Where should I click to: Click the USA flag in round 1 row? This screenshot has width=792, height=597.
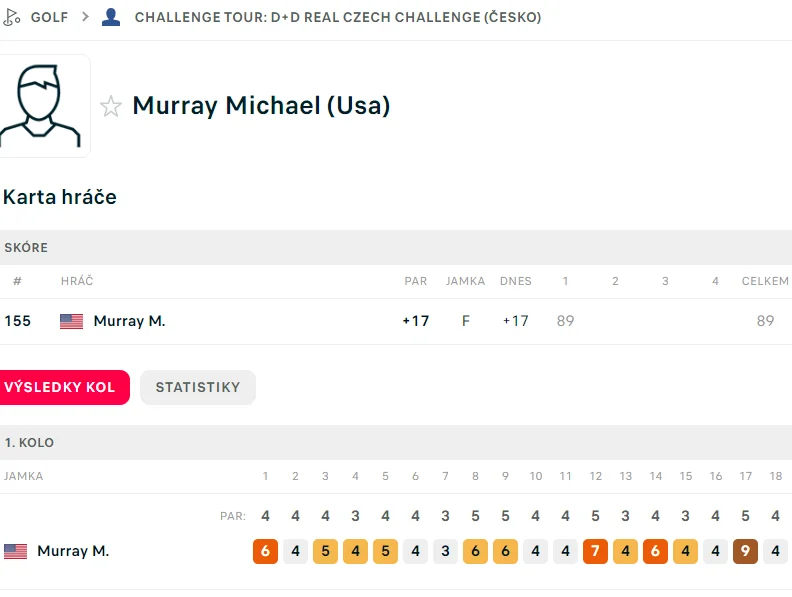point(16,551)
